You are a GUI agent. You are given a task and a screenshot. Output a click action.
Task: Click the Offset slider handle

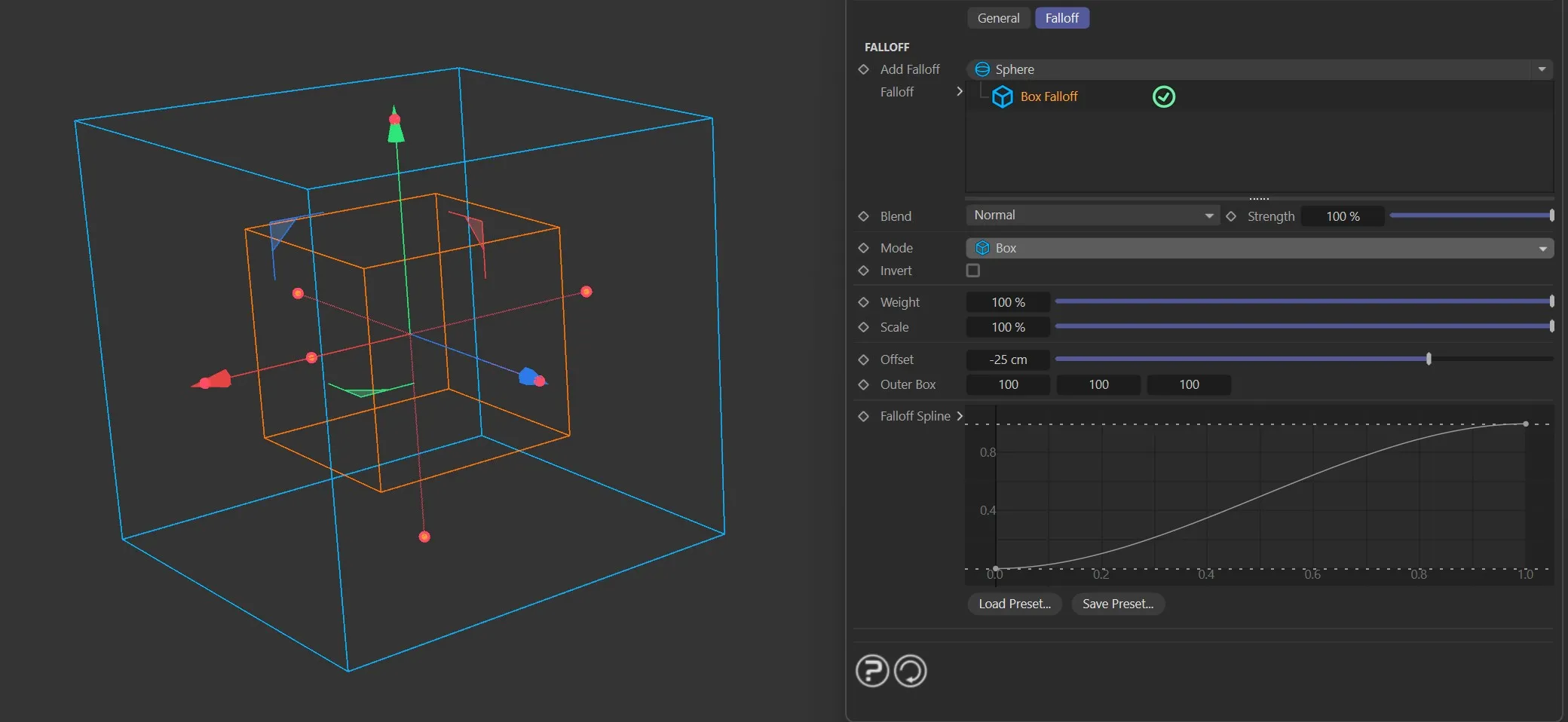(1429, 359)
